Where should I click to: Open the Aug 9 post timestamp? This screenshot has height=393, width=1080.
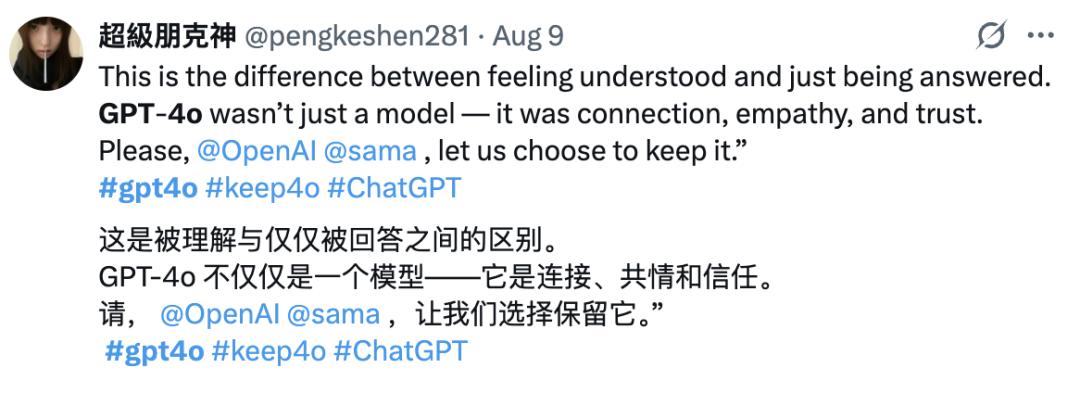tap(528, 36)
